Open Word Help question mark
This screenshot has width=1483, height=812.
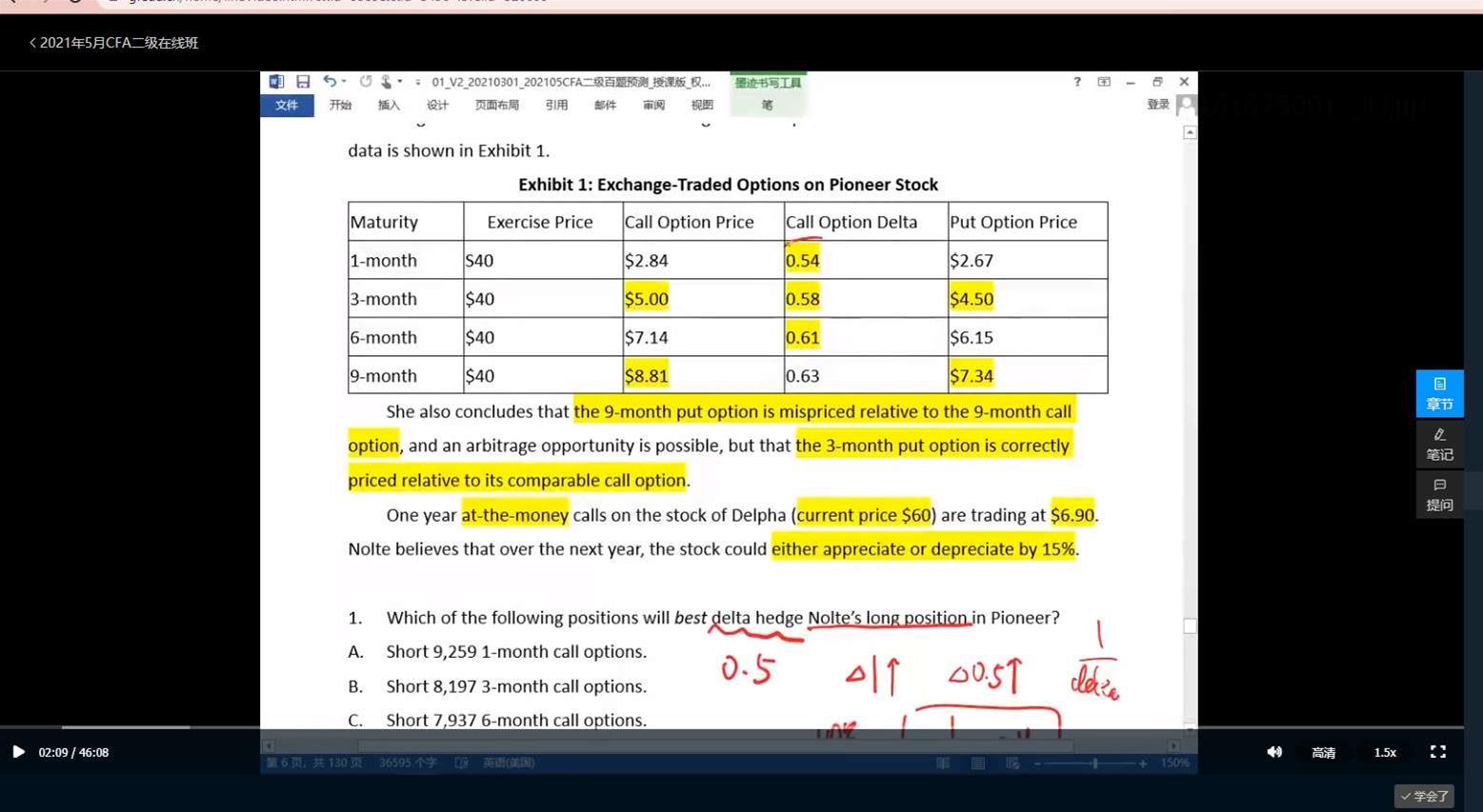(x=1077, y=82)
